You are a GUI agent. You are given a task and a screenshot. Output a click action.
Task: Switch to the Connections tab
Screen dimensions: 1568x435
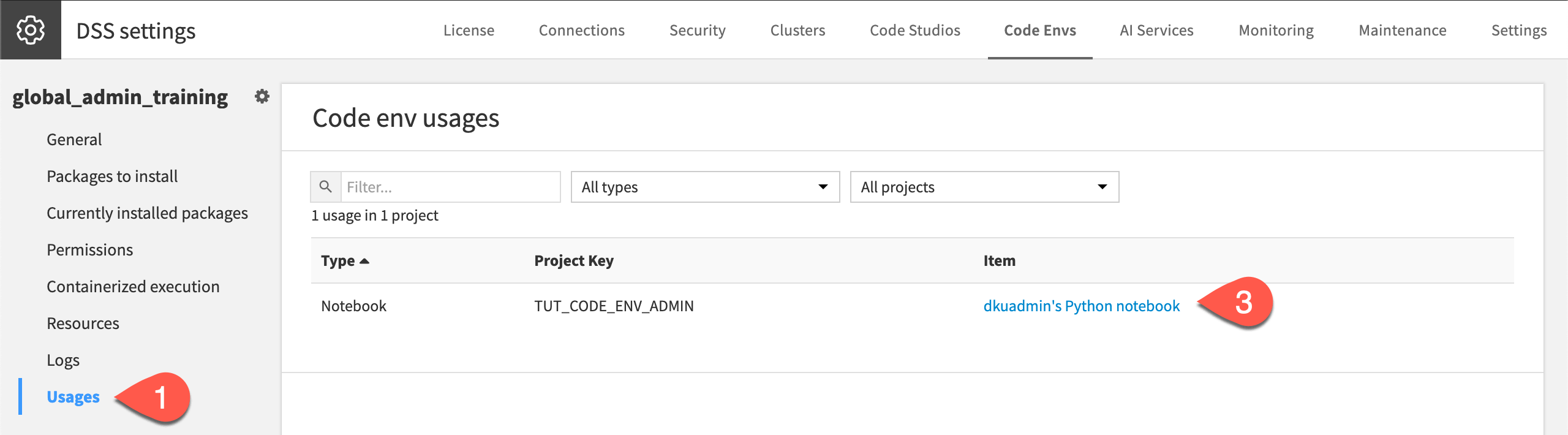point(581,30)
